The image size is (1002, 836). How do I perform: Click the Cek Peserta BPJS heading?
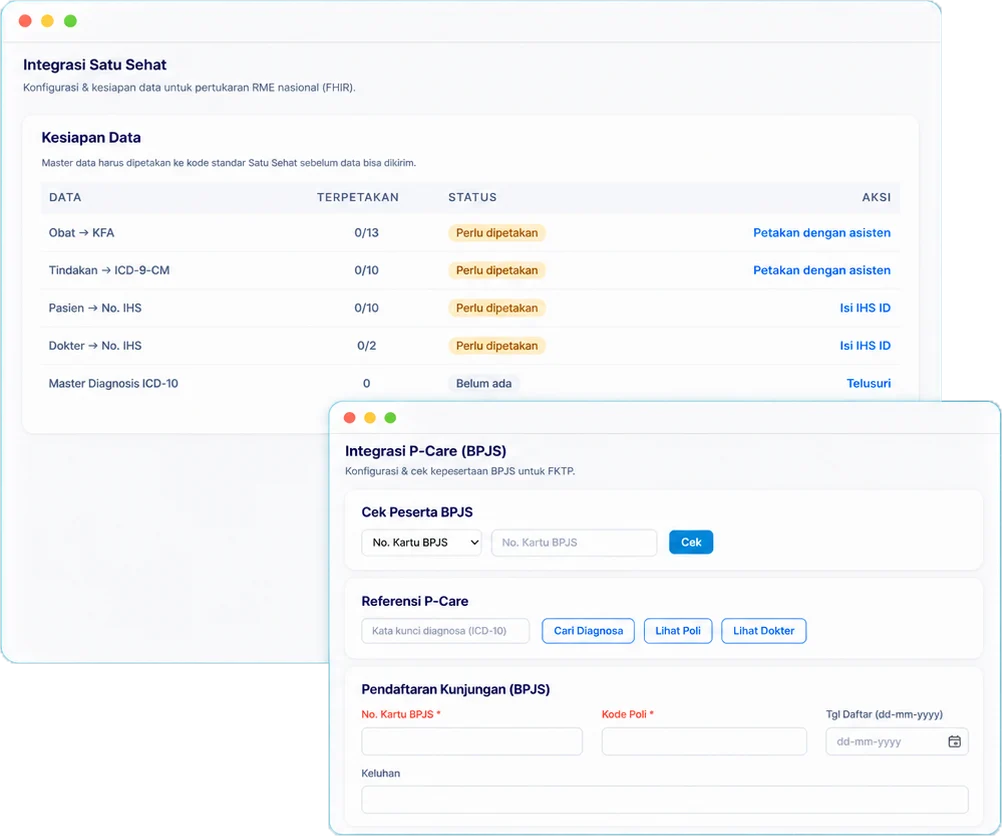(417, 512)
